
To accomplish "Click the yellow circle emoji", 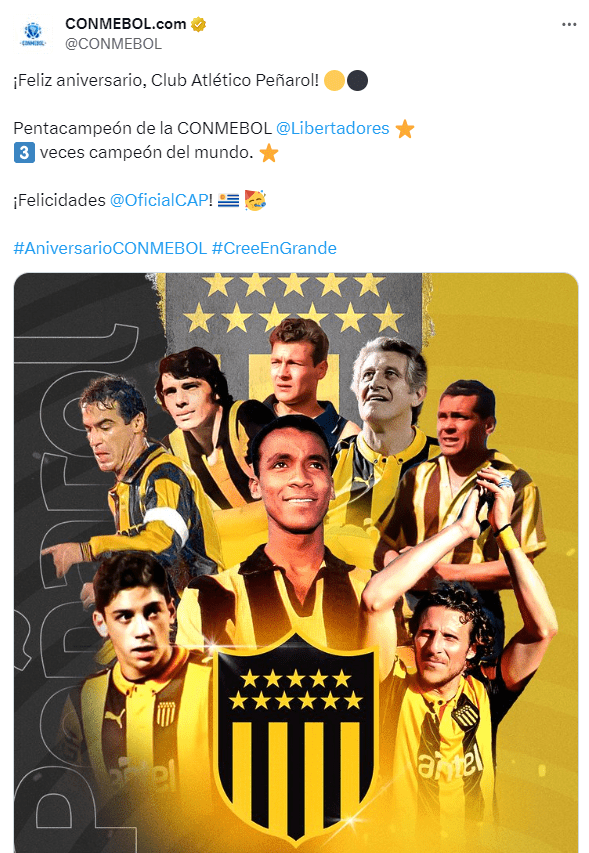I will click(334, 81).
